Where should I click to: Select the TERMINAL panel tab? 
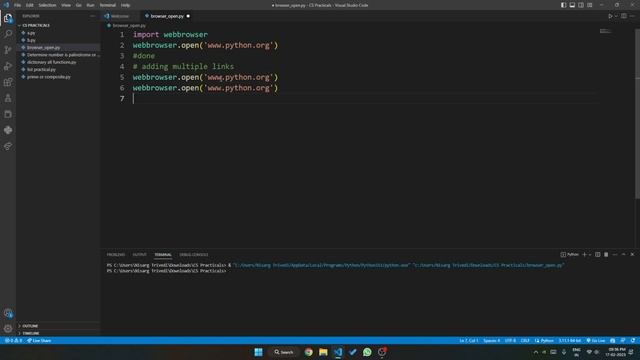pos(163,255)
